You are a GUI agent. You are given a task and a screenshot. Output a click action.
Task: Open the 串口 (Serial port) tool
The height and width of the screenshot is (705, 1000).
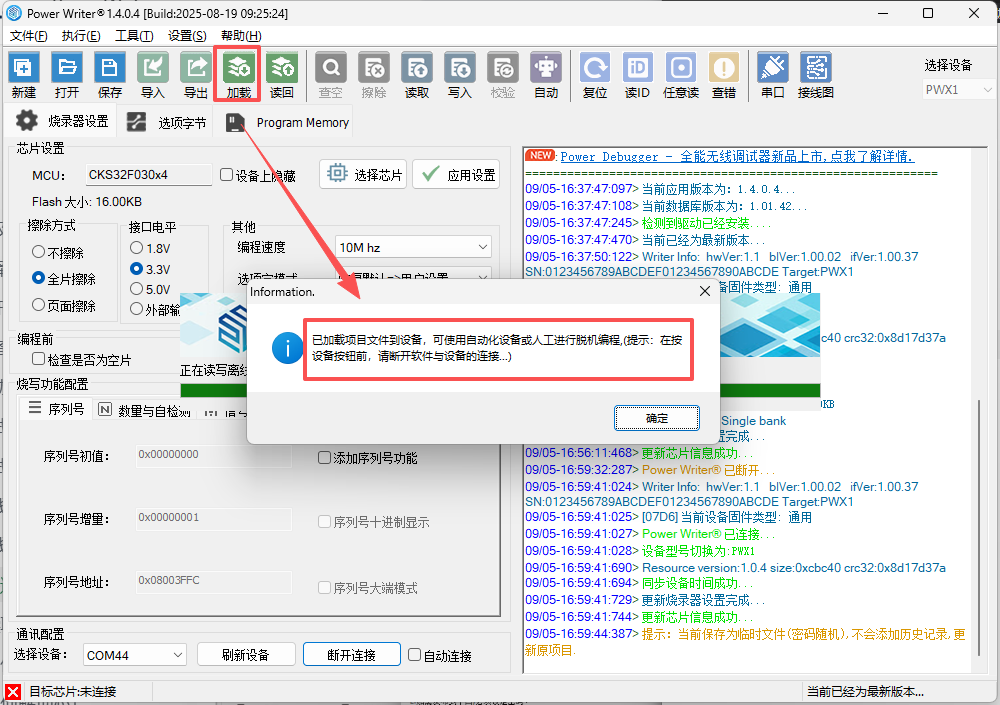[772, 75]
